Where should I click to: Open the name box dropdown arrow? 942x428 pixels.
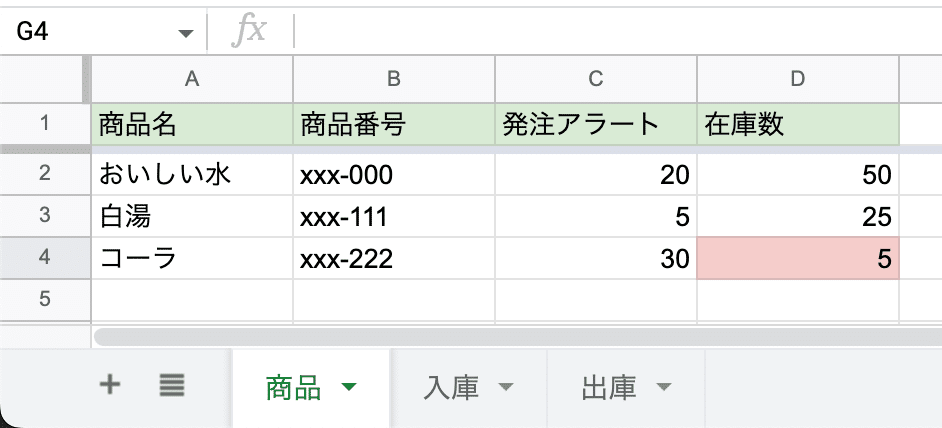click(x=186, y=32)
